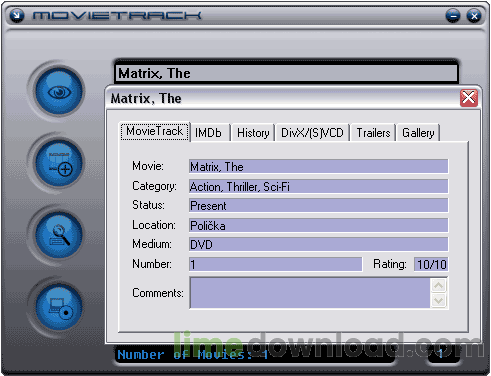Click the computer and disc round button
491x376 pixels.
tap(59, 307)
